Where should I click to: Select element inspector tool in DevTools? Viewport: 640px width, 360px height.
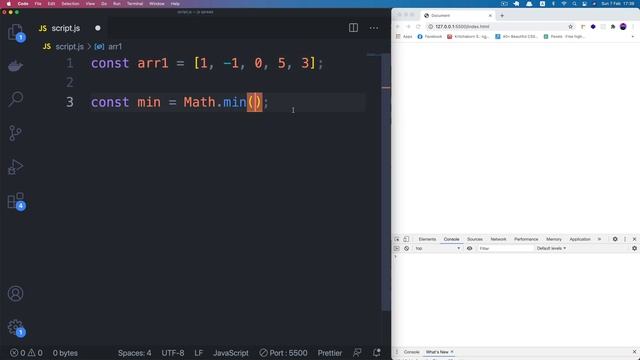pos(397,239)
